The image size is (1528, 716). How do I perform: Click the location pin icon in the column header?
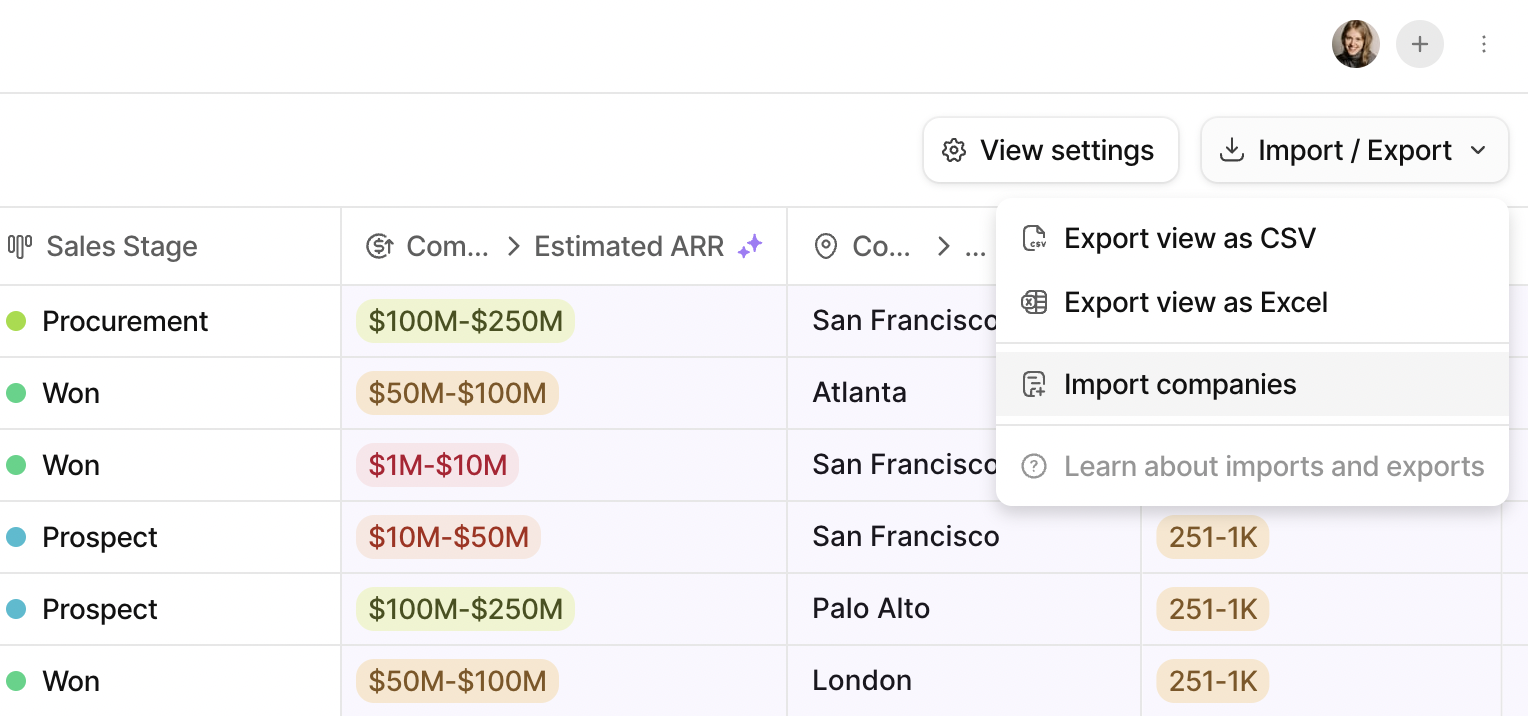pos(825,246)
